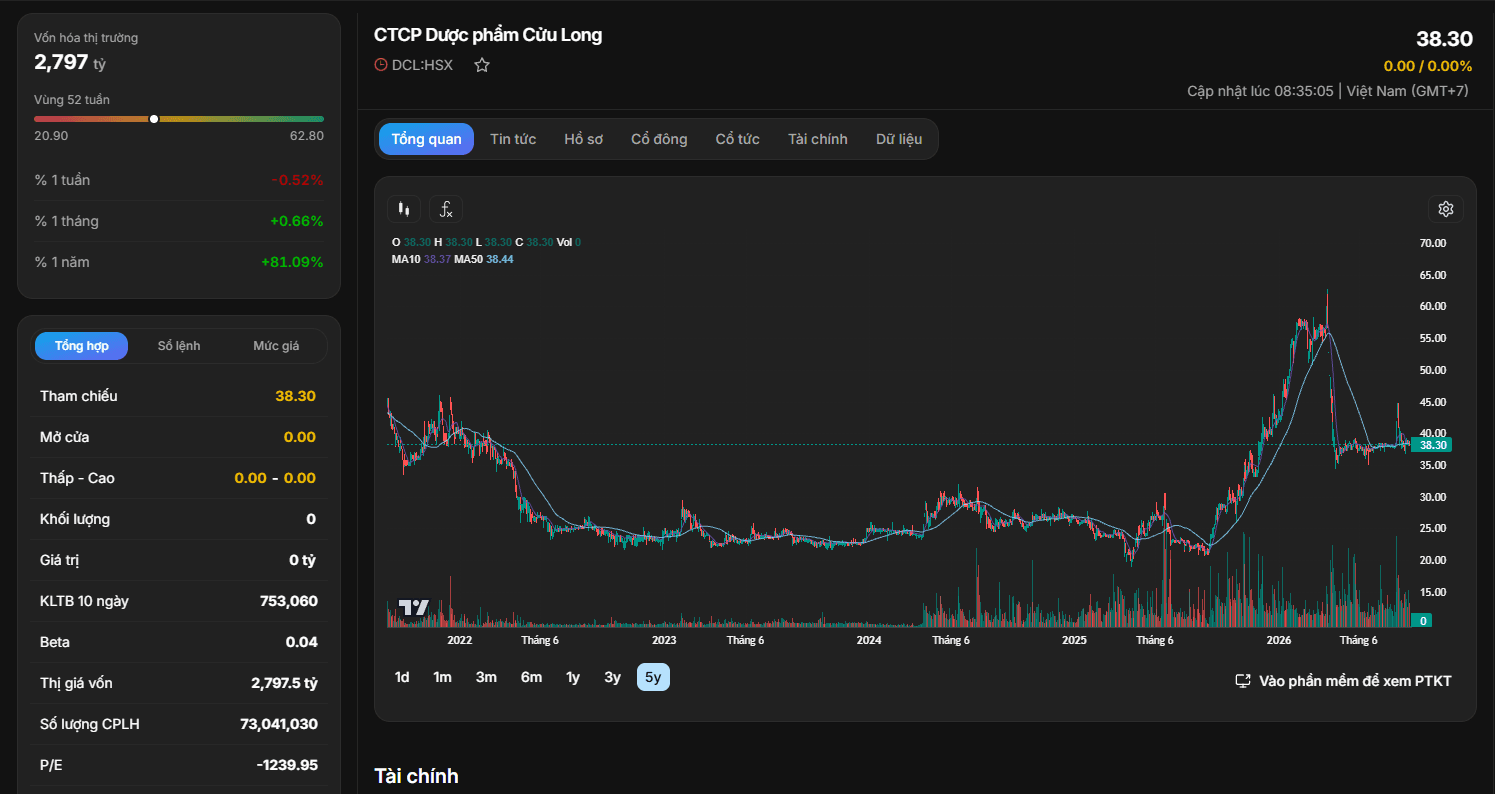Image resolution: width=1495 pixels, height=794 pixels.
Task: Click the 52-week low value 20.90
Action: pyautogui.click(x=51, y=136)
